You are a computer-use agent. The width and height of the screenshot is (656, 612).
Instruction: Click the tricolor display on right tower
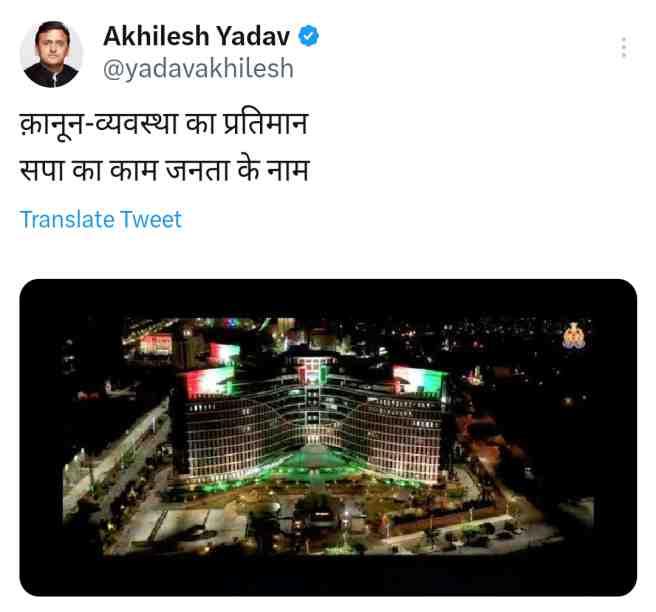click(x=419, y=380)
